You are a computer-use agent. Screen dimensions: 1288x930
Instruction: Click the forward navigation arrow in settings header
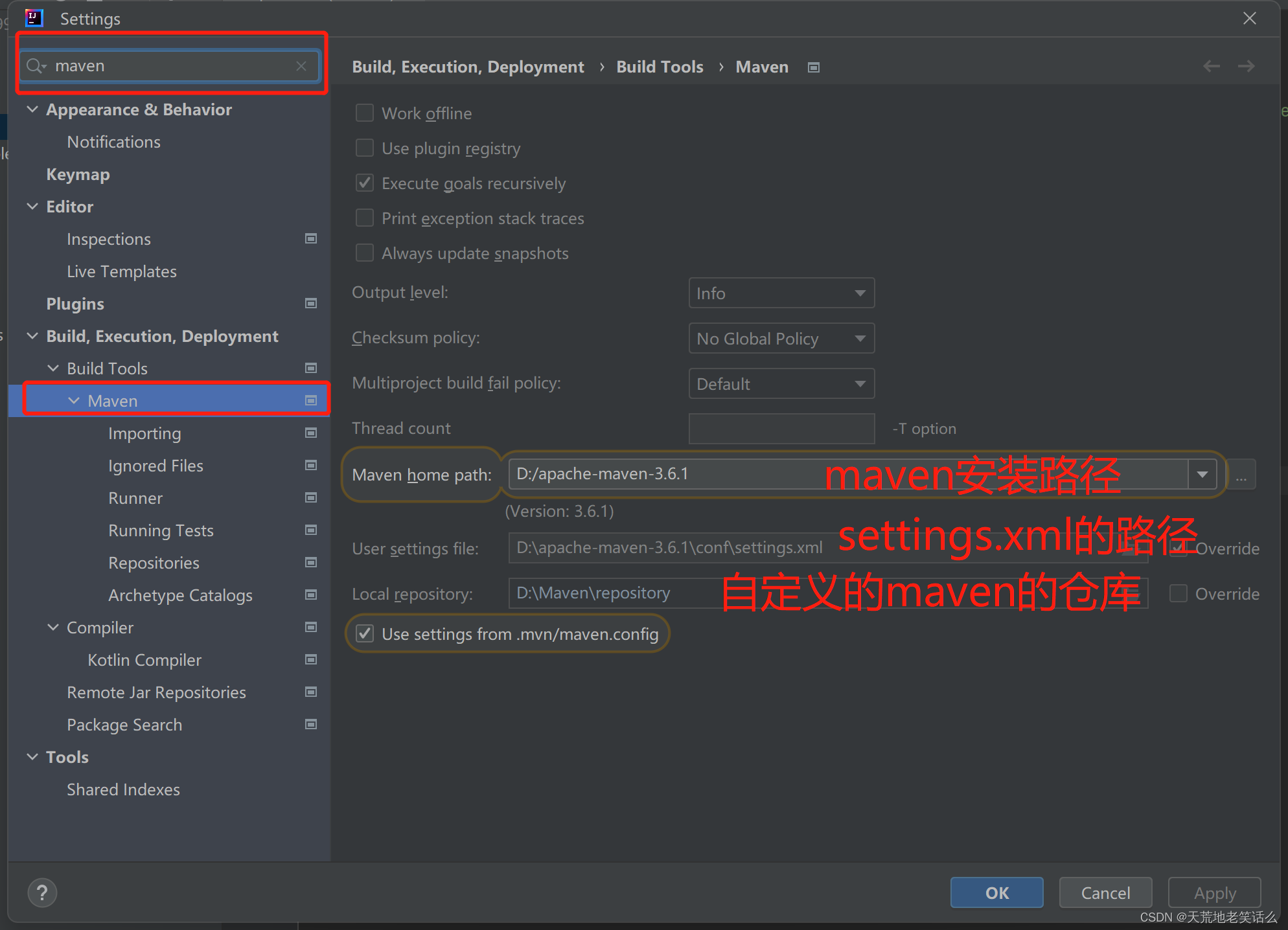point(1246,66)
